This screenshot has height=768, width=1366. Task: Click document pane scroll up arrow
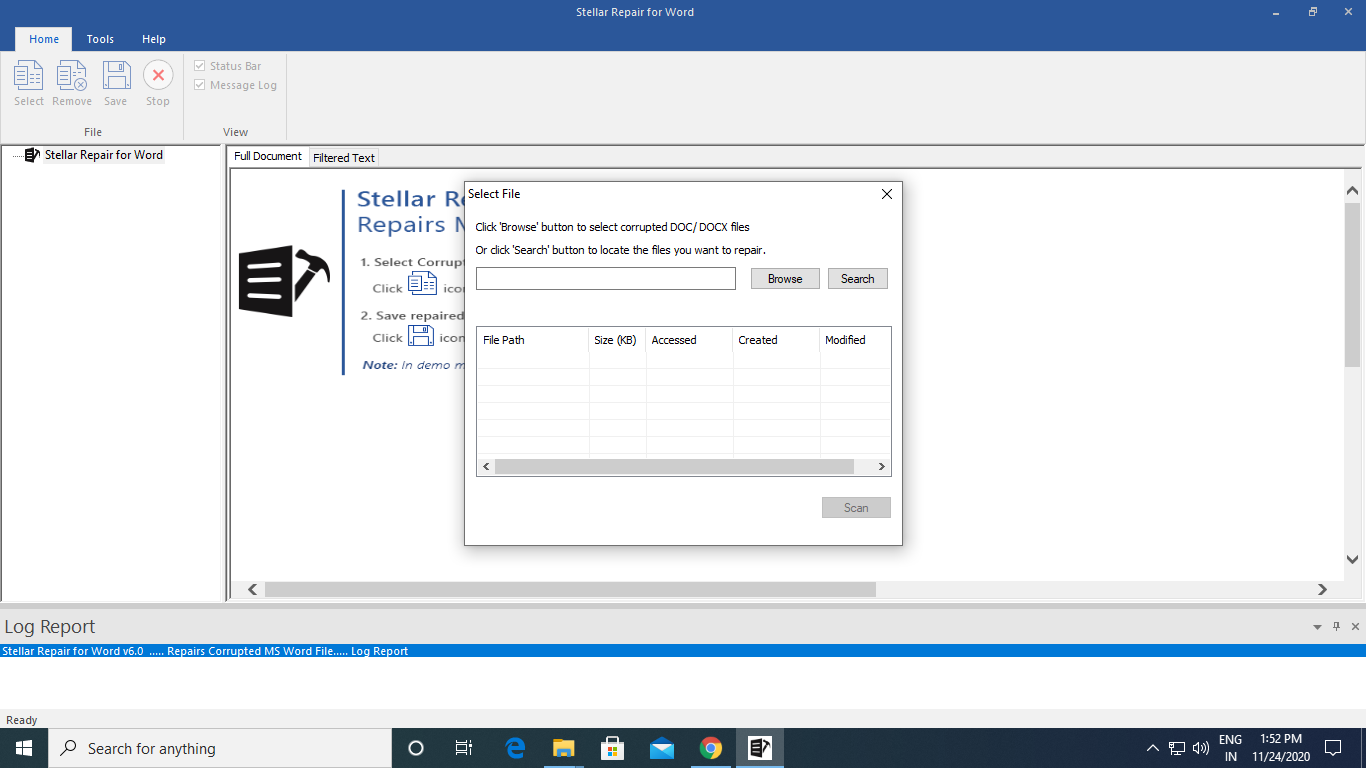(1353, 190)
